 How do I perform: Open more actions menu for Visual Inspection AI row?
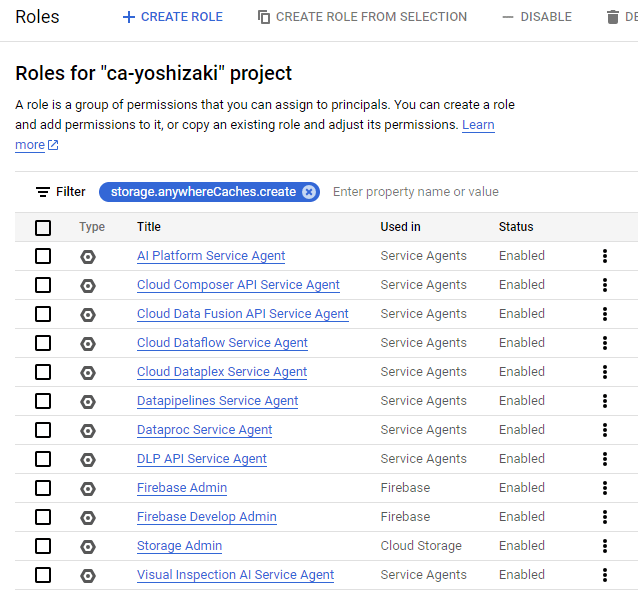click(605, 575)
